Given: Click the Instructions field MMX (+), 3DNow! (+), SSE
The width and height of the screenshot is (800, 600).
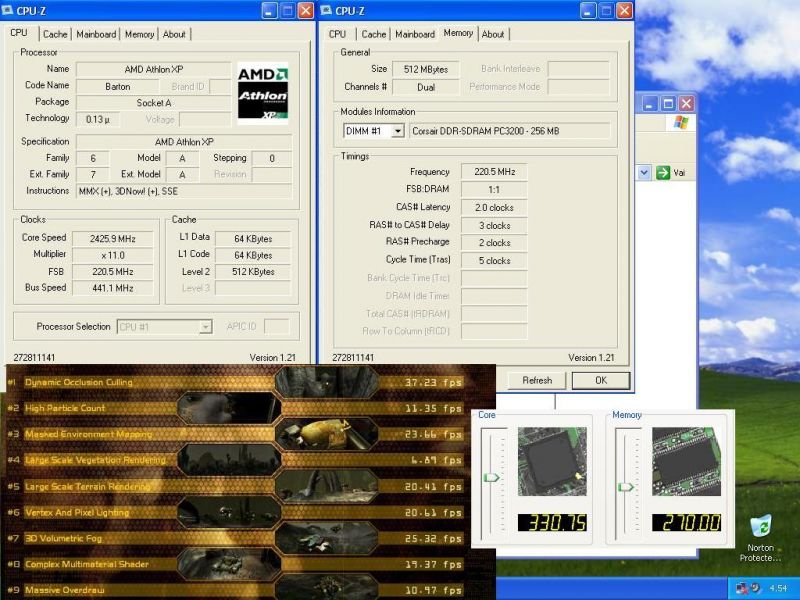Looking at the screenshot, I should pos(184,191).
